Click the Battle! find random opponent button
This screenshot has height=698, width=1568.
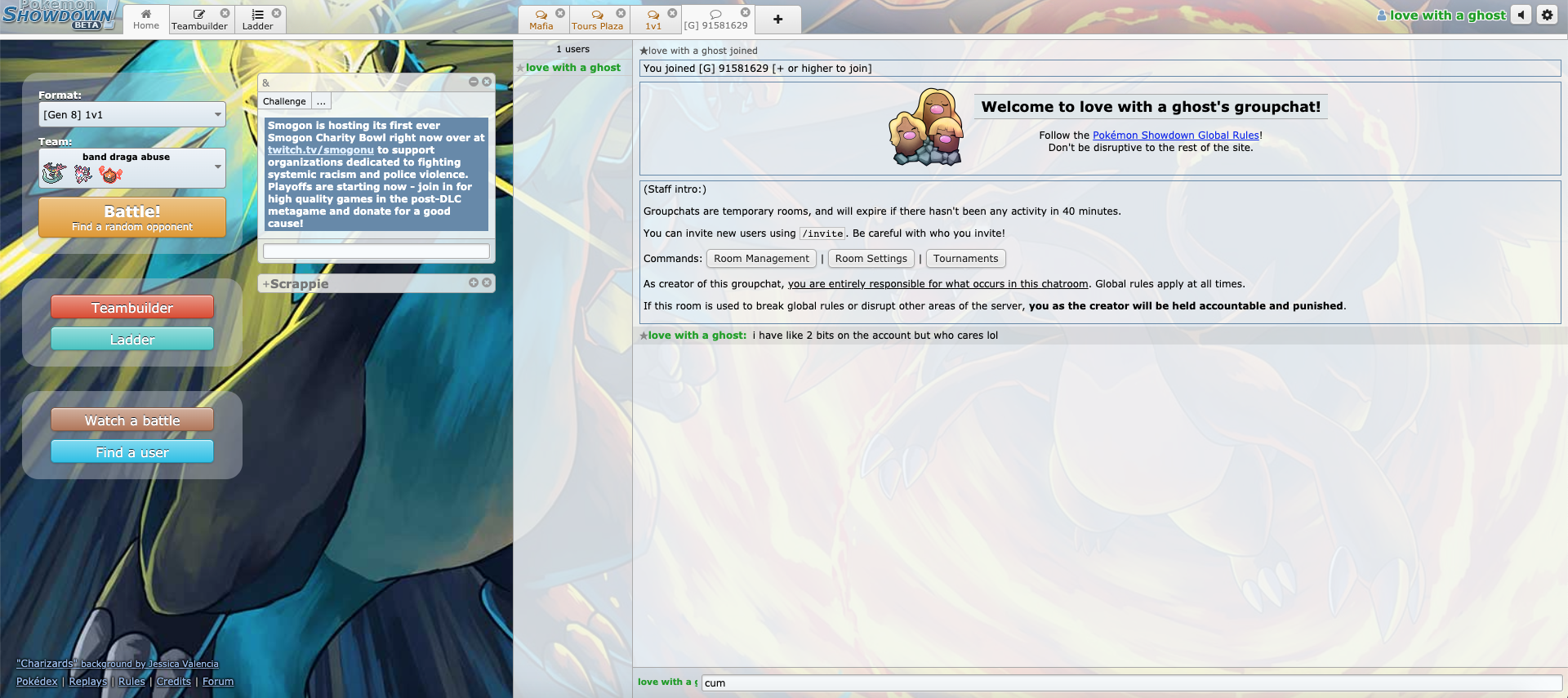point(132,217)
